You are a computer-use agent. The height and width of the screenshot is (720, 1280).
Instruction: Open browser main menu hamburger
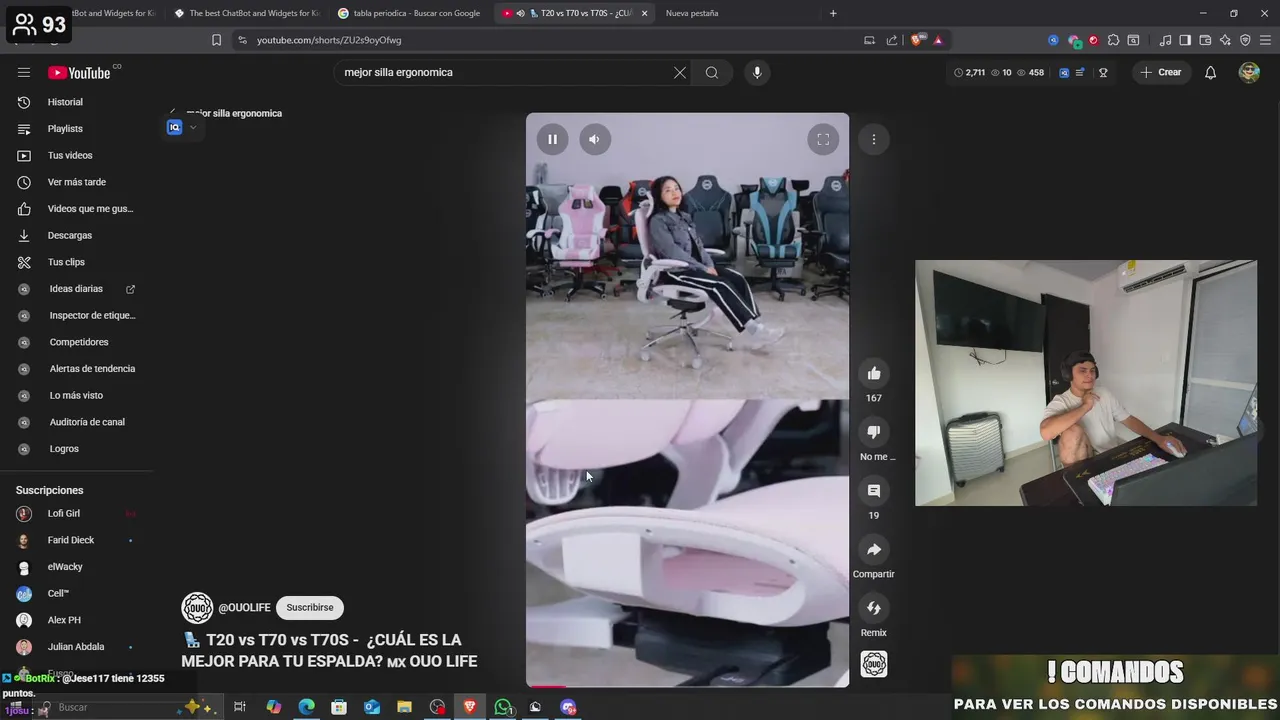tap(1265, 40)
